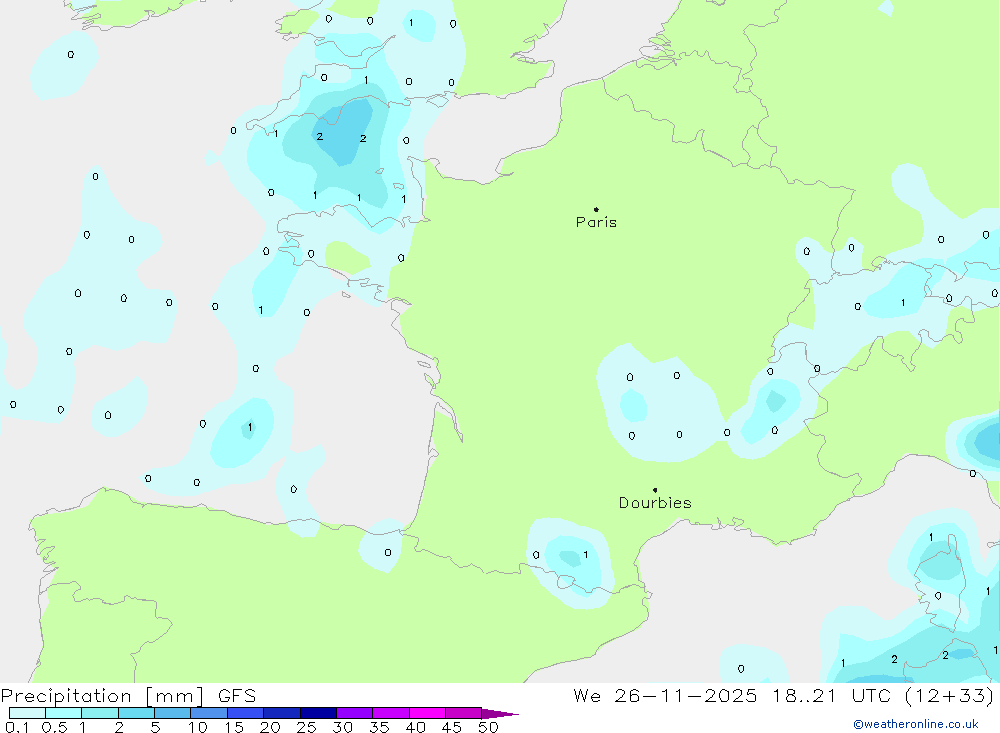
Task: Pick the 5–10 mm legend swatch
Action: 173,713
